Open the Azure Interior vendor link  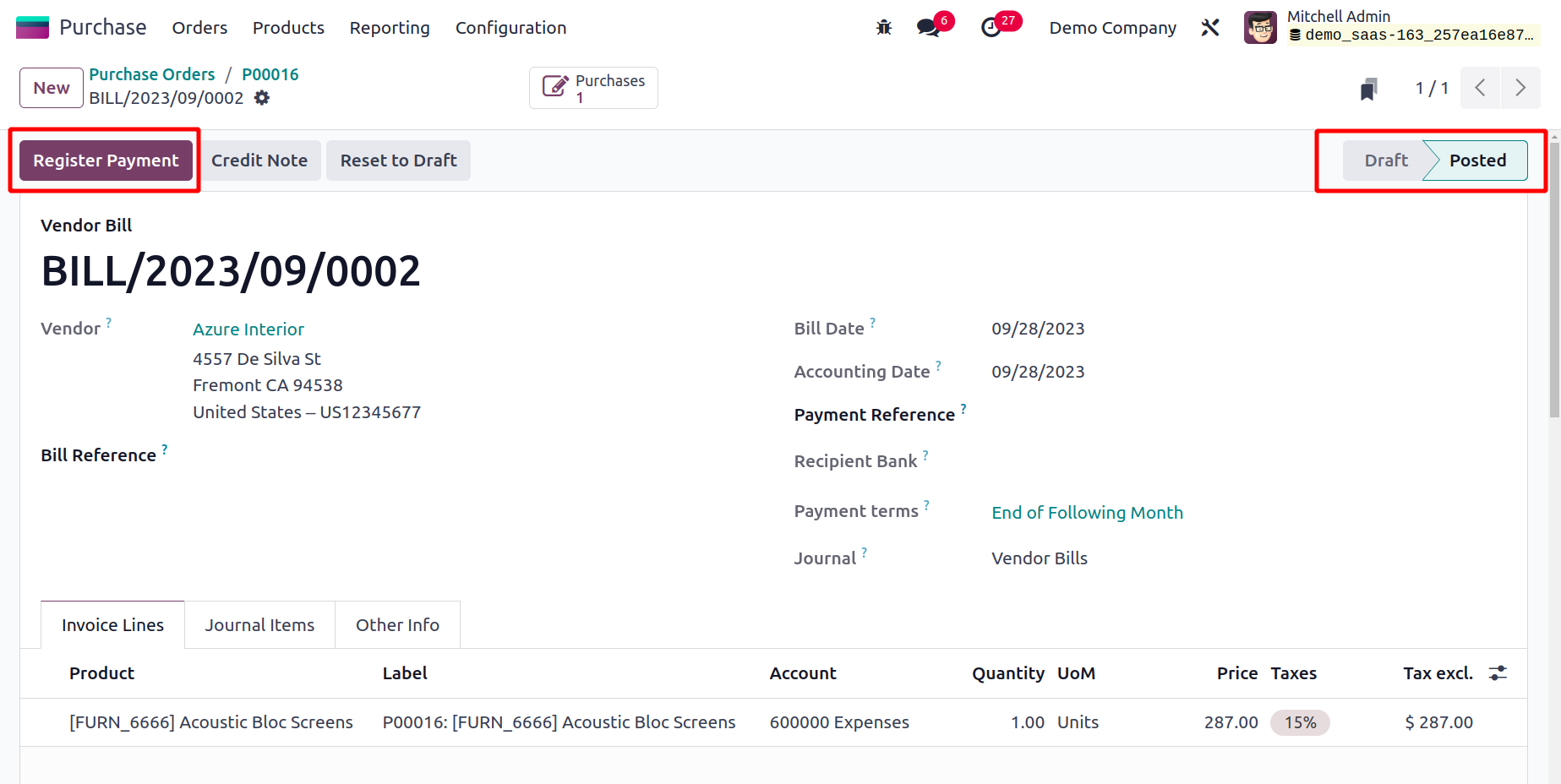tap(248, 329)
